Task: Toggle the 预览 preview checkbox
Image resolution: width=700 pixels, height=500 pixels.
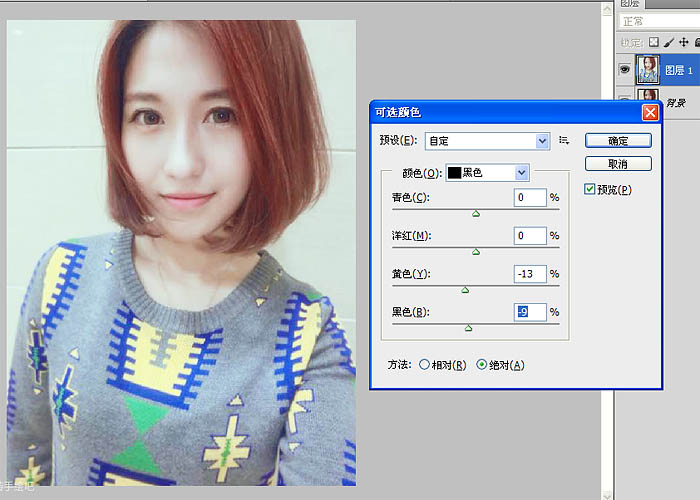Action: point(590,189)
